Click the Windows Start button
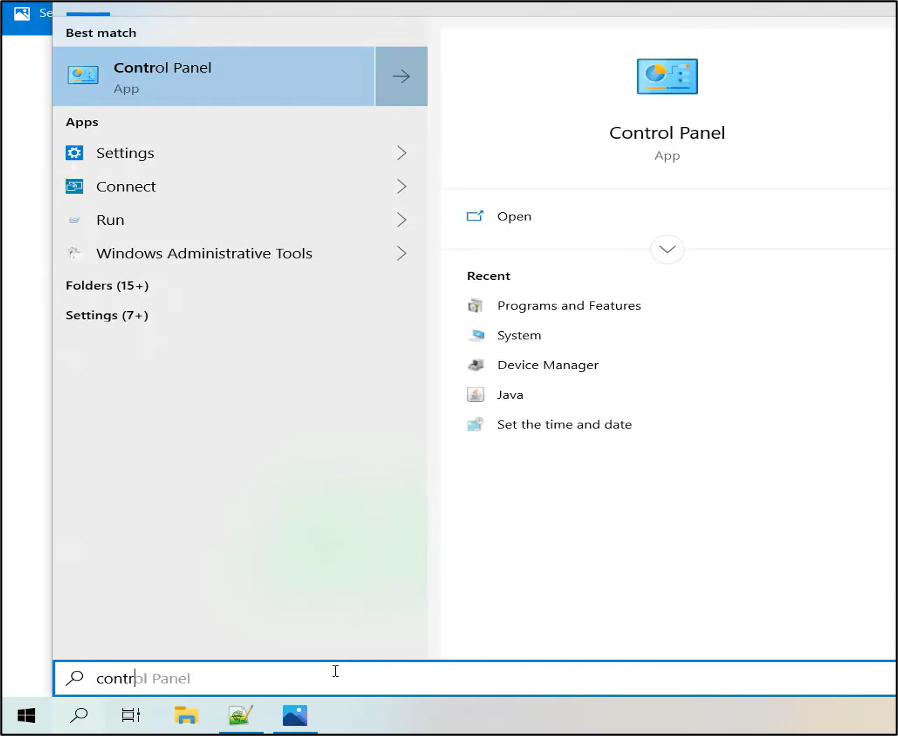This screenshot has width=898, height=736. 27,715
